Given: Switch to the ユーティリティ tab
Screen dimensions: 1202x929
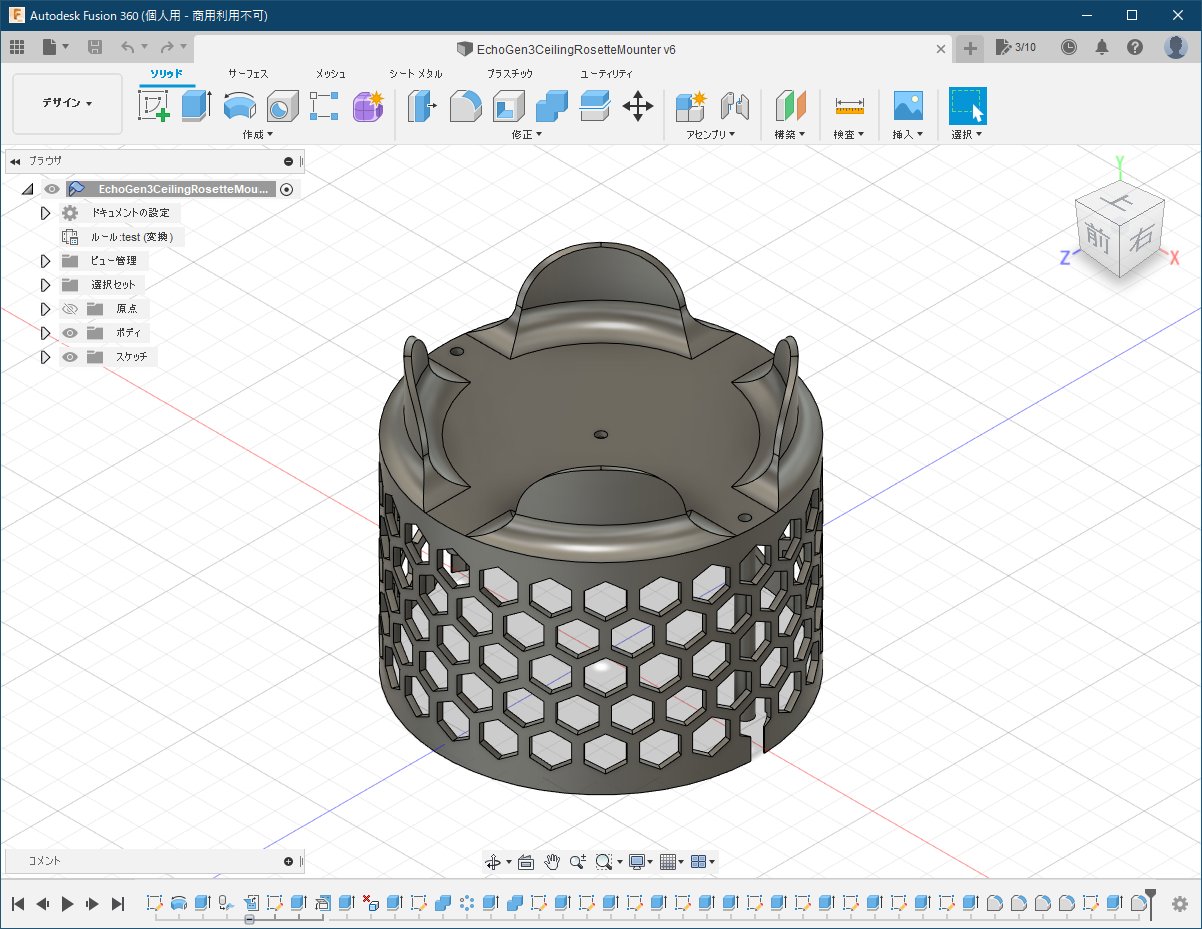Looking at the screenshot, I should point(607,74).
